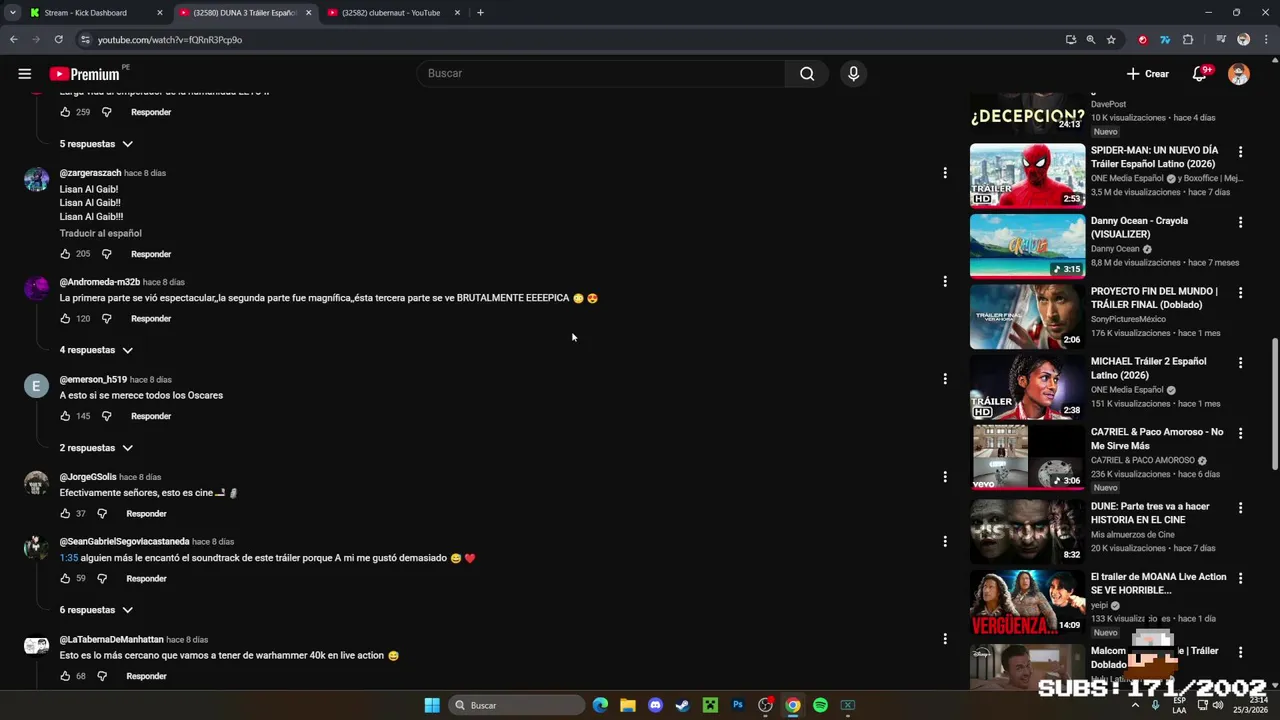Image resolution: width=1280 pixels, height=720 pixels.
Task: Click the taskbar Buscar search box
Action: click(517, 705)
